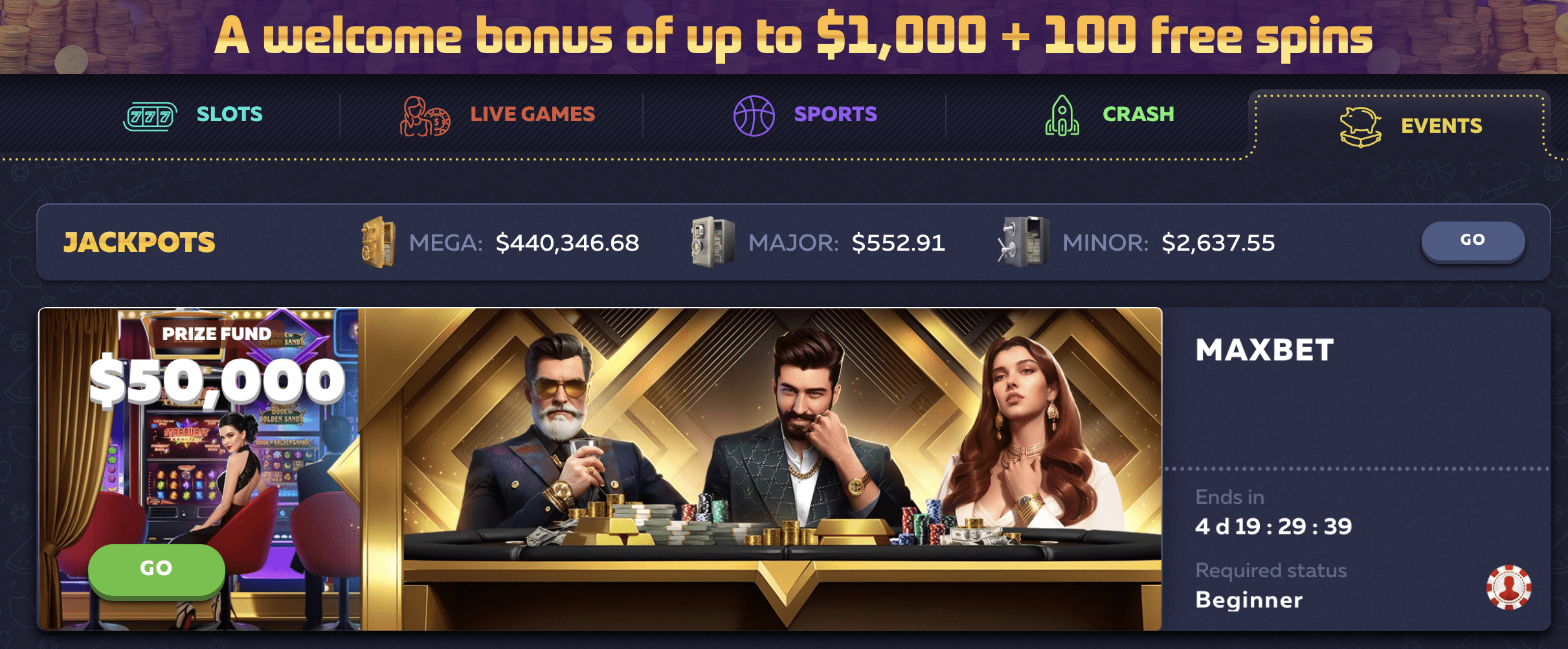Go to the Crash games tab
This screenshot has width=1568, height=649.
[x=1138, y=114]
